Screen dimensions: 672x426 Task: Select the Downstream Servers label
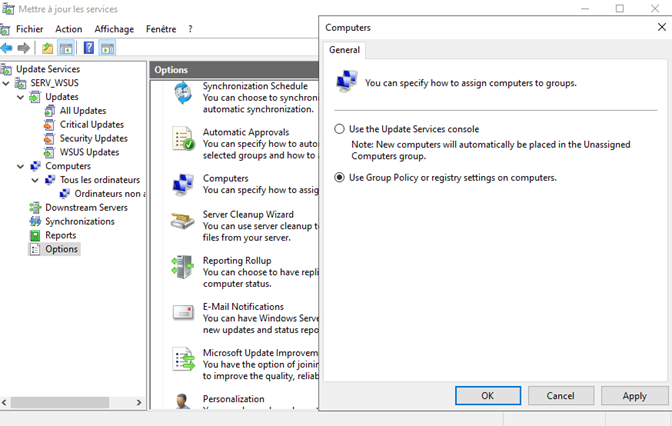(x=87, y=207)
